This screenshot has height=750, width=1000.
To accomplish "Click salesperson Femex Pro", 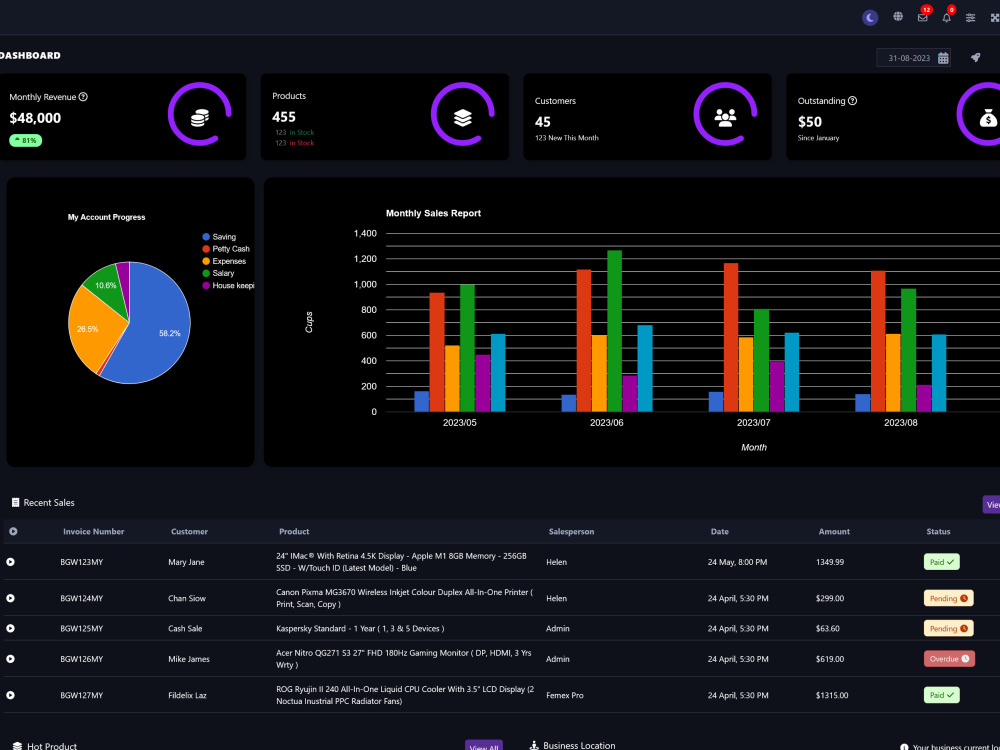I will click(564, 695).
